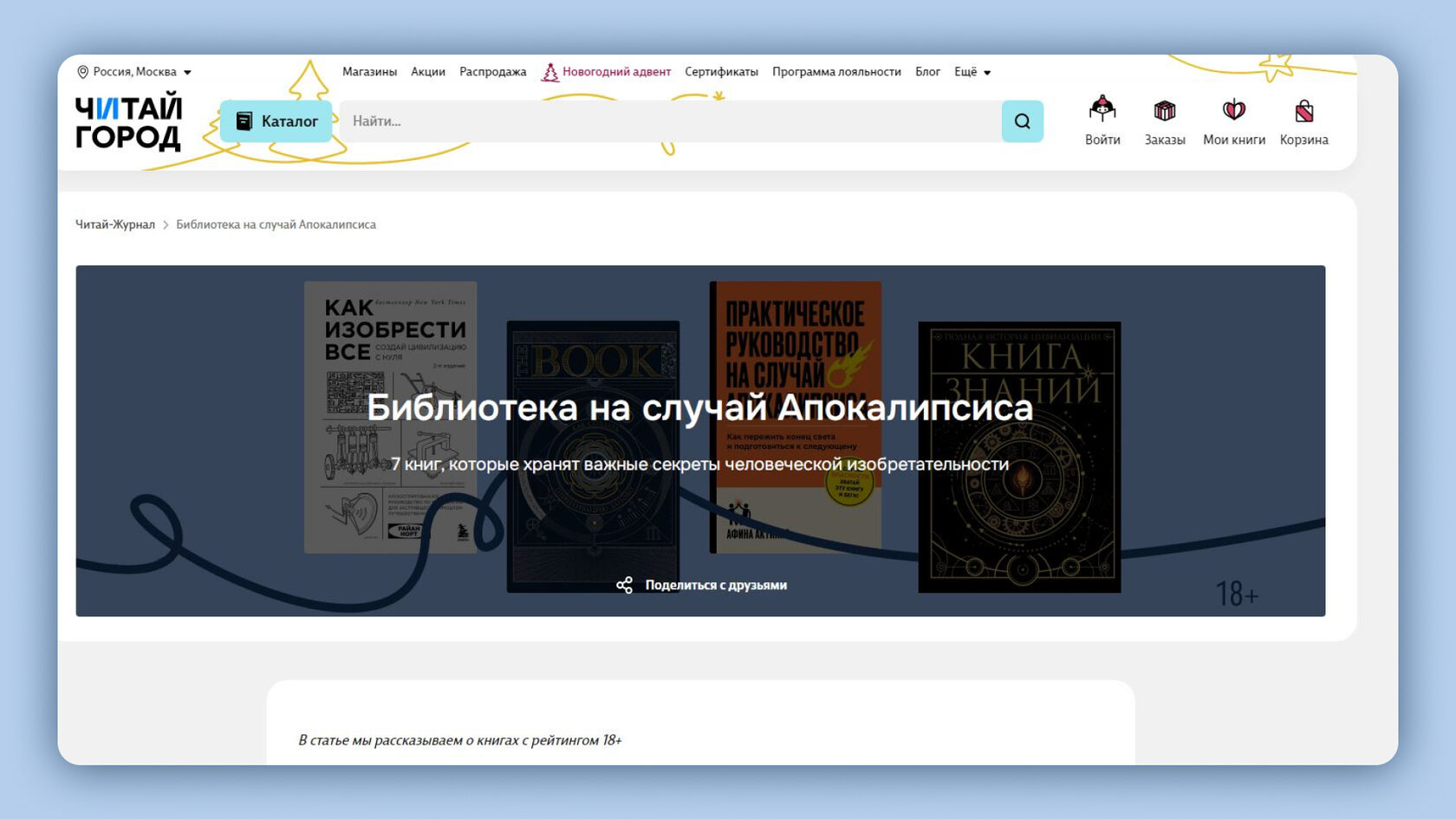
Task: Open the Блог menu item
Action: click(927, 72)
